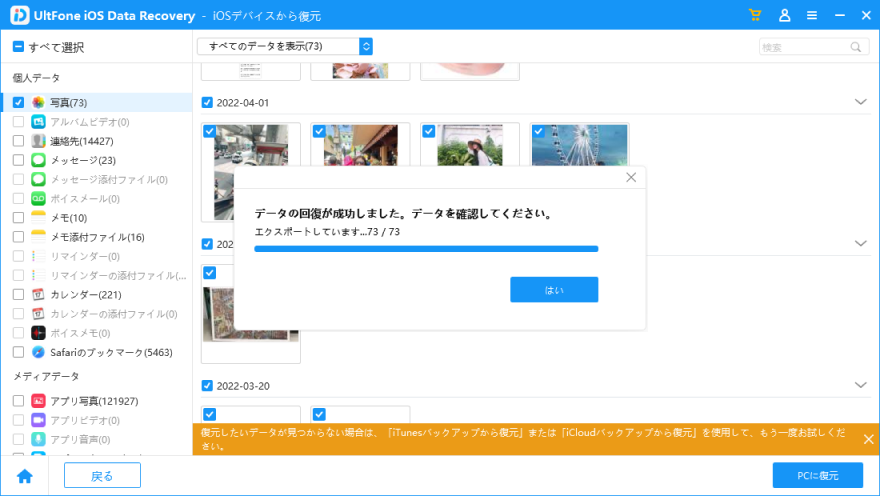Uncheck the Photos (73) checkbox
The image size is (880, 496).
pyautogui.click(x=19, y=102)
